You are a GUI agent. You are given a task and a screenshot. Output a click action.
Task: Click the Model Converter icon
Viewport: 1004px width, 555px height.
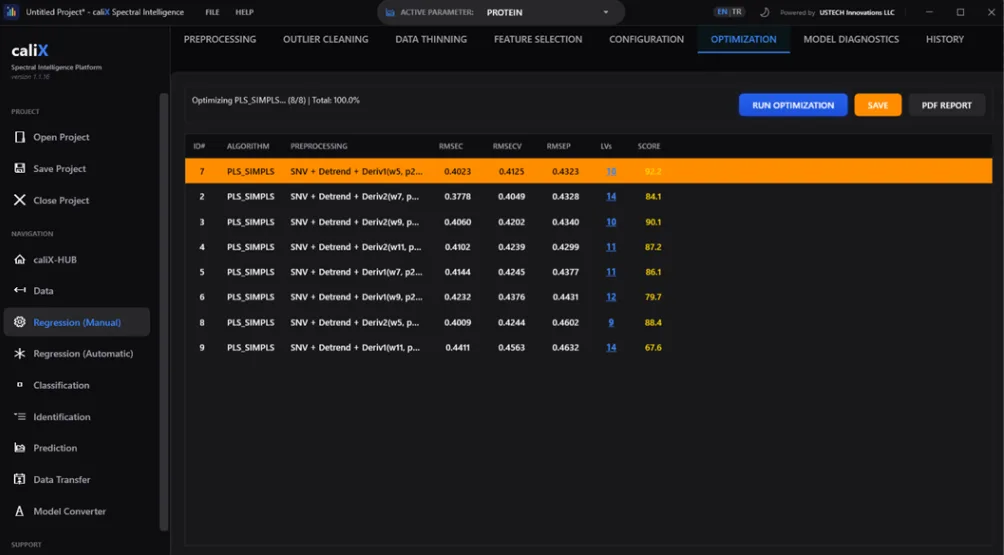pyautogui.click(x=20, y=511)
